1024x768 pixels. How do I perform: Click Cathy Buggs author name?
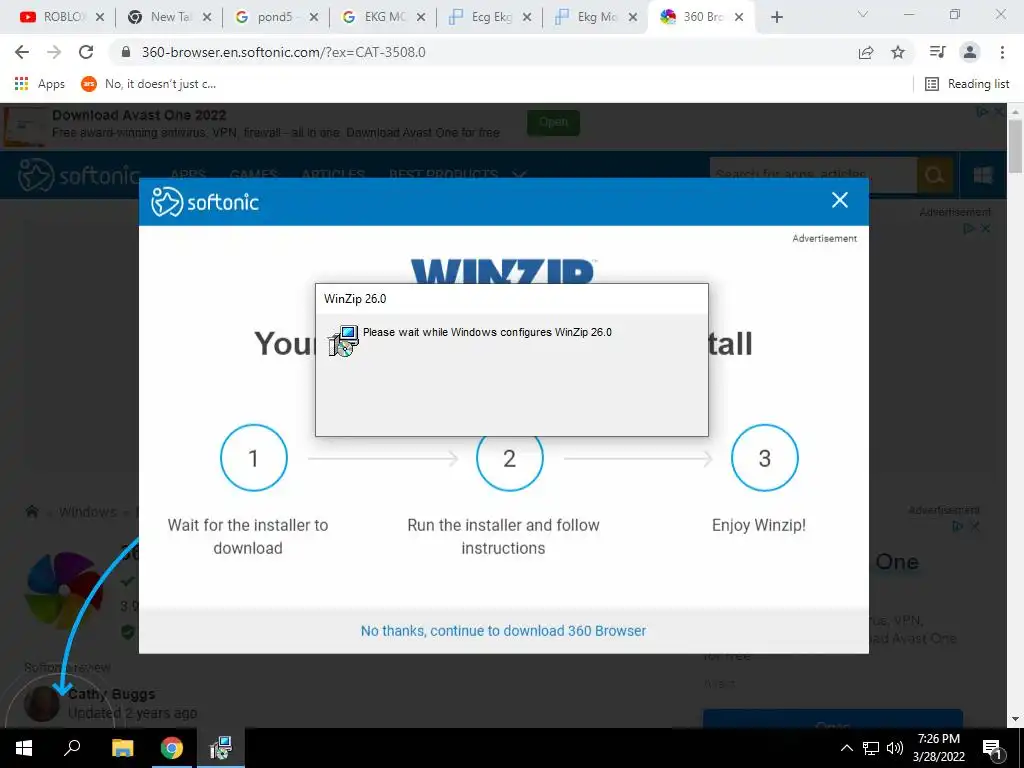coord(112,694)
